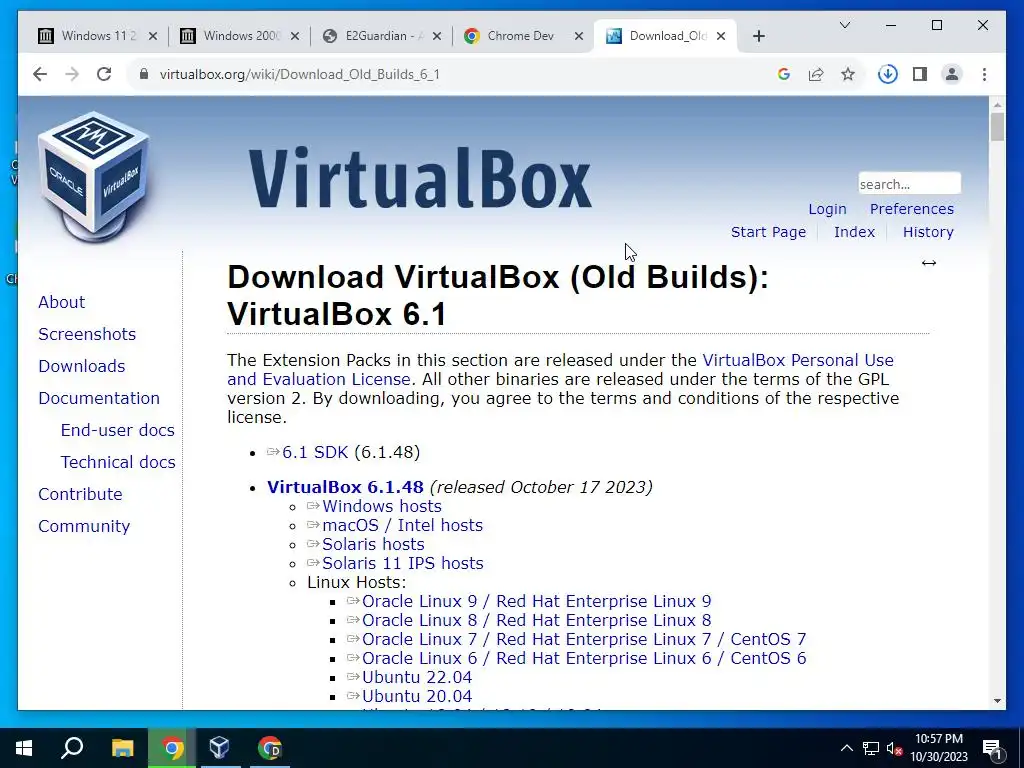Go to Start Page link
Viewport: 1024px width, 768px height.
(769, 232)
